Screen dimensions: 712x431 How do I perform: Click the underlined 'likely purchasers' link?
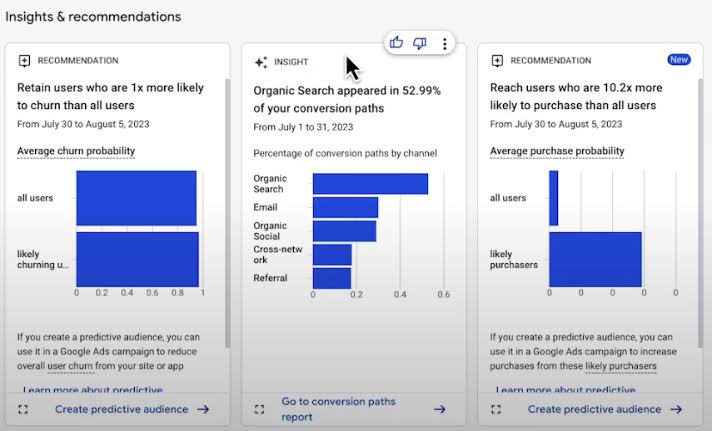coord(620,366)
